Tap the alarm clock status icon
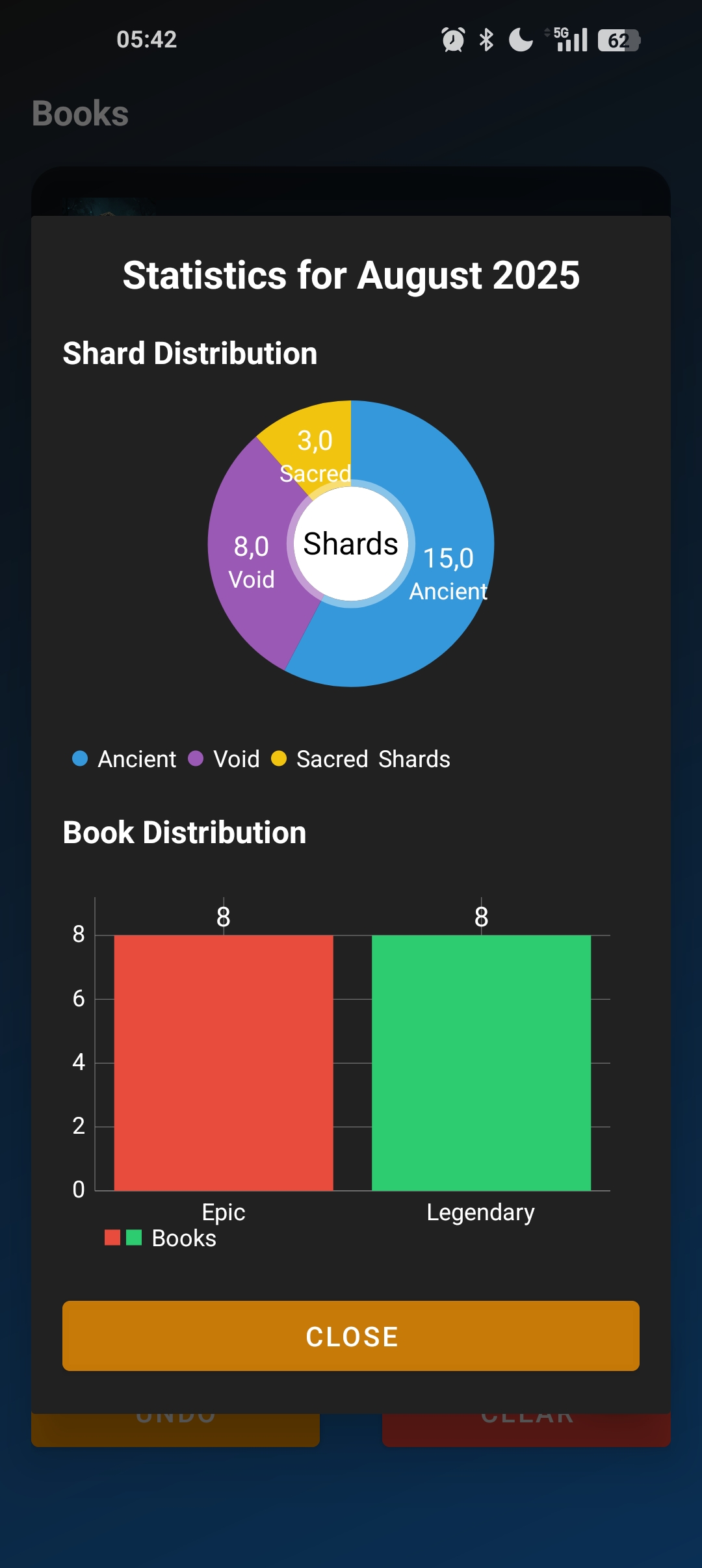This screenshot has height=1568, width=702. pyautogui.click(x=453, y=40)
